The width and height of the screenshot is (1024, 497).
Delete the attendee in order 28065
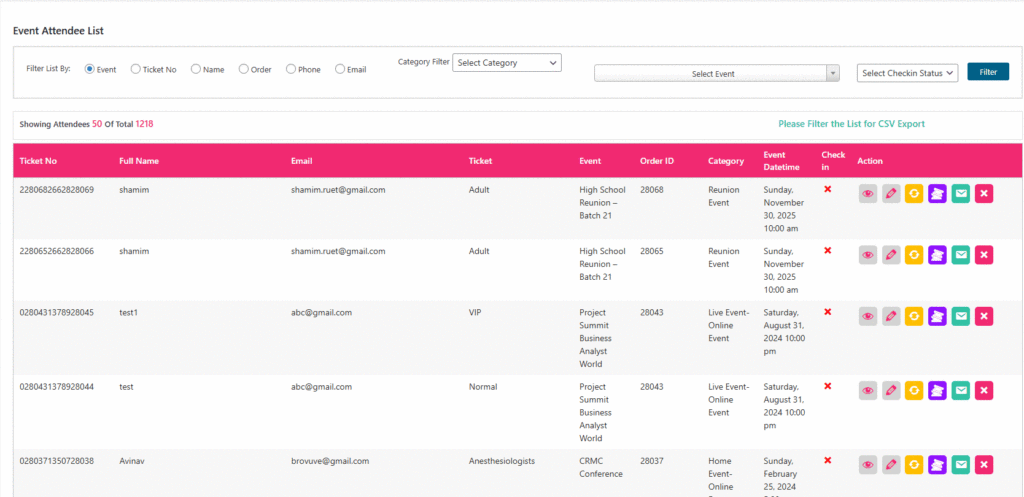click(x=984, y=255)
